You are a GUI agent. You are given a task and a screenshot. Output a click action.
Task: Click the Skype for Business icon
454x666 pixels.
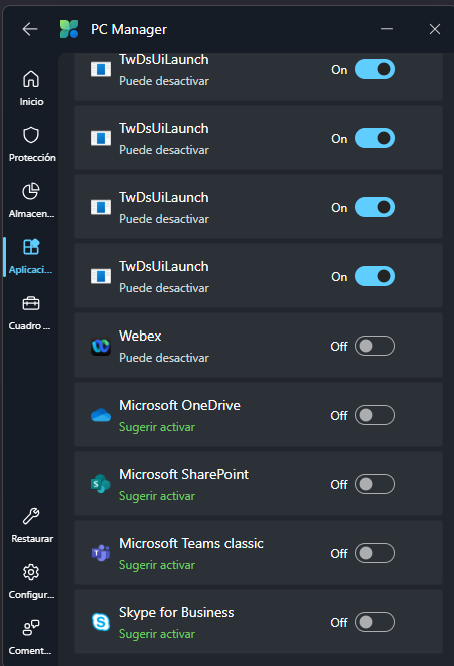101,622
